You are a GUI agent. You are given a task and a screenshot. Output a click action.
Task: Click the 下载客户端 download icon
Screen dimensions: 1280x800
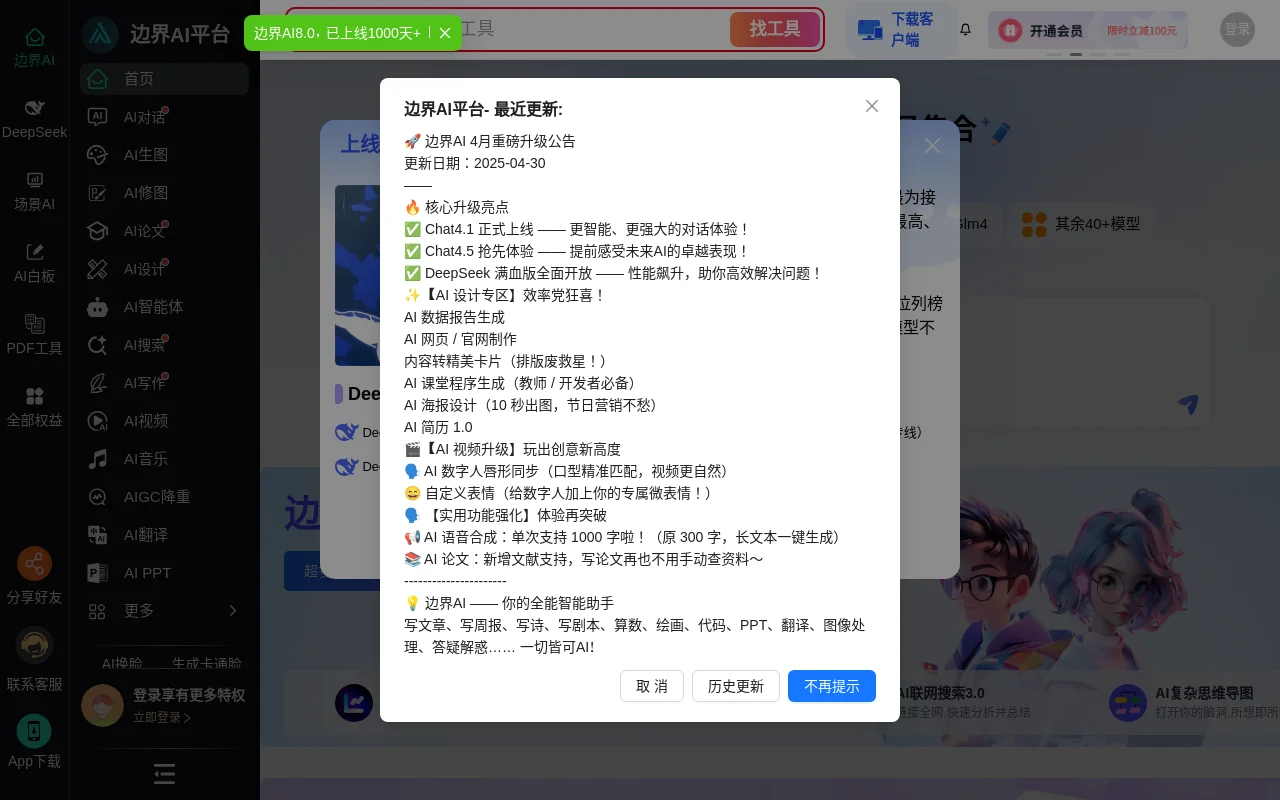pos(869,30)
